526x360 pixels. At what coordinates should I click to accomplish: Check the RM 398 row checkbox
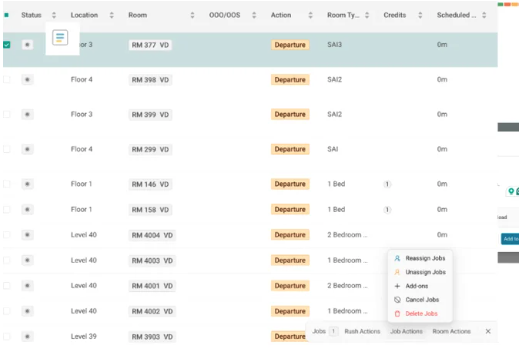(7, 80)
